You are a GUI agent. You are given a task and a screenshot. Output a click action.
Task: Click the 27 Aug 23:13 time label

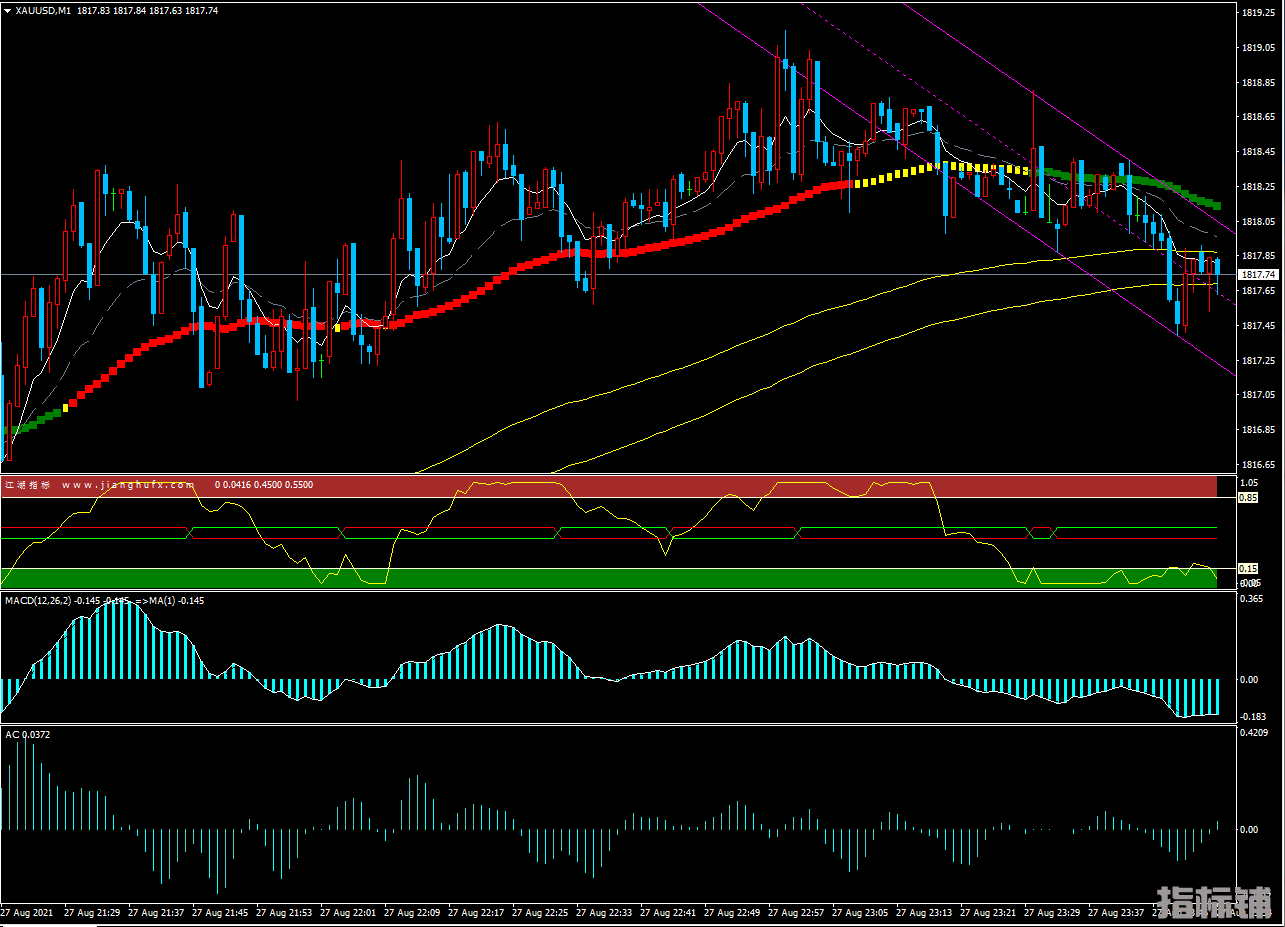[x=925, y=913]
